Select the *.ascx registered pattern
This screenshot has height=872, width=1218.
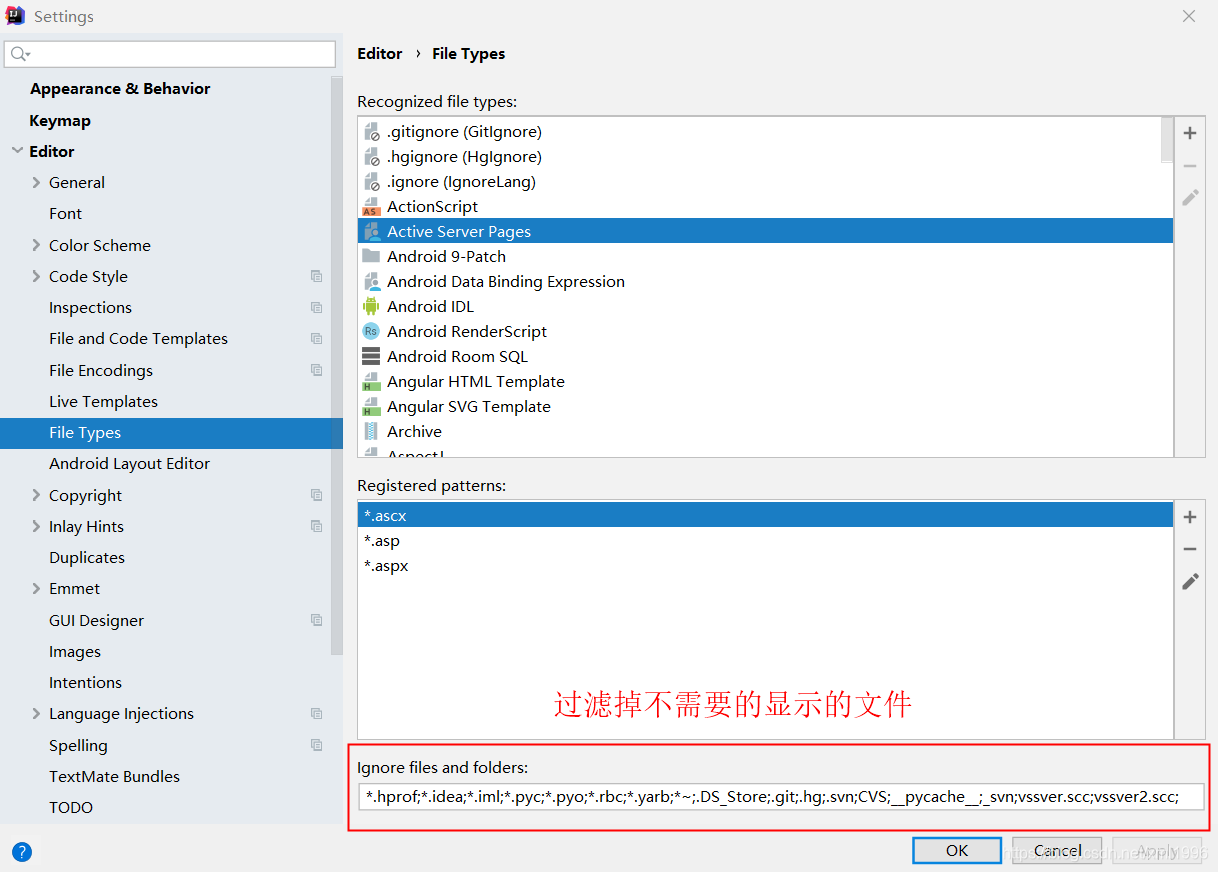pyautogui.click(x=765, y=515)
